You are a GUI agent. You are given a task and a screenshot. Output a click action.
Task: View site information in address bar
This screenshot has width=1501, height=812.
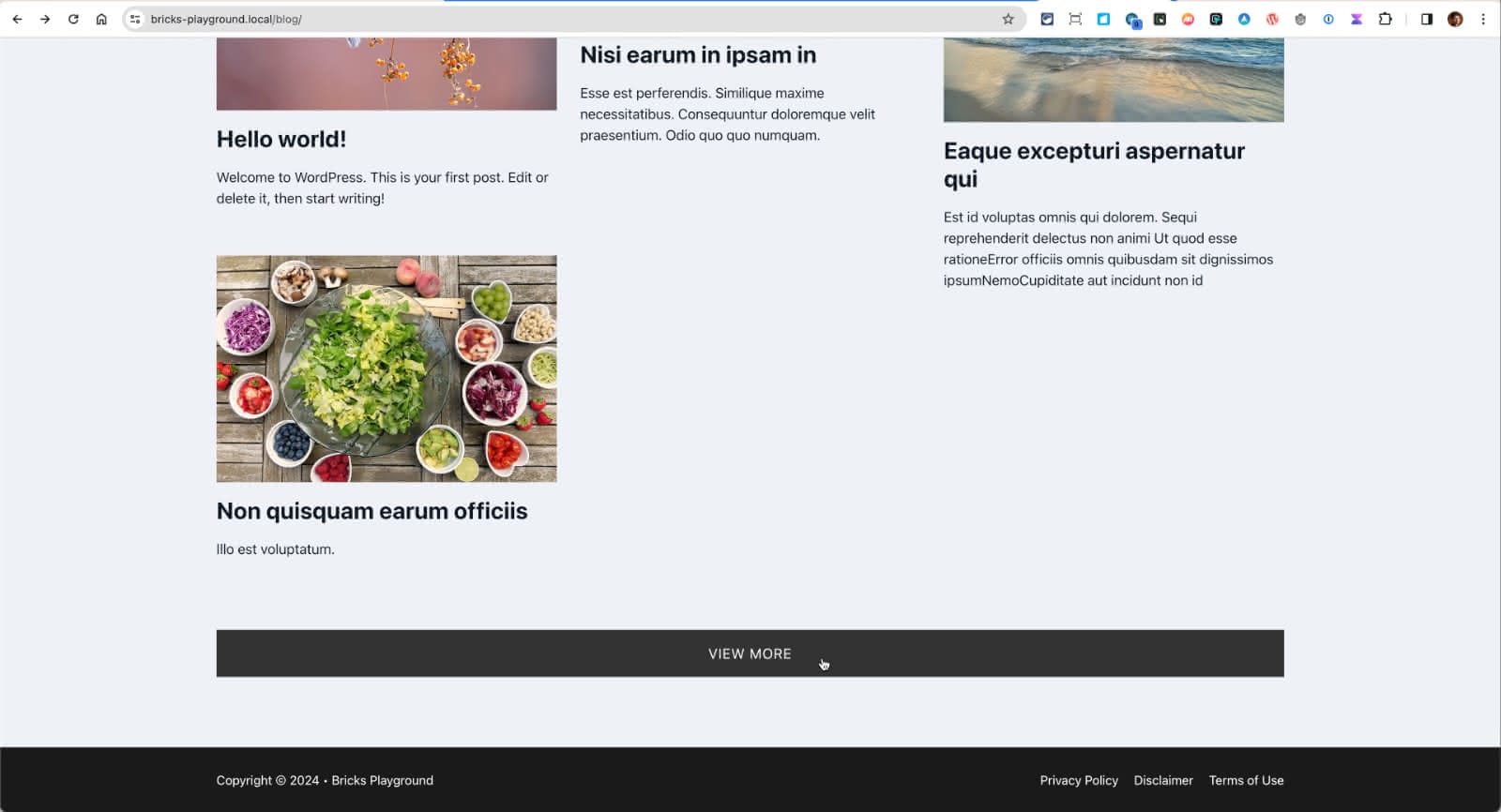pos(135,19)
